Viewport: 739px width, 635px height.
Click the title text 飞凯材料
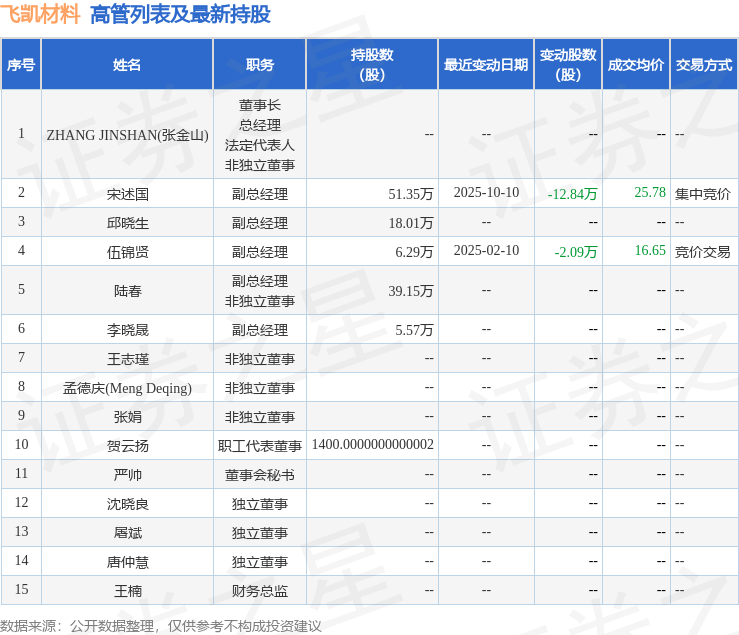40,14
